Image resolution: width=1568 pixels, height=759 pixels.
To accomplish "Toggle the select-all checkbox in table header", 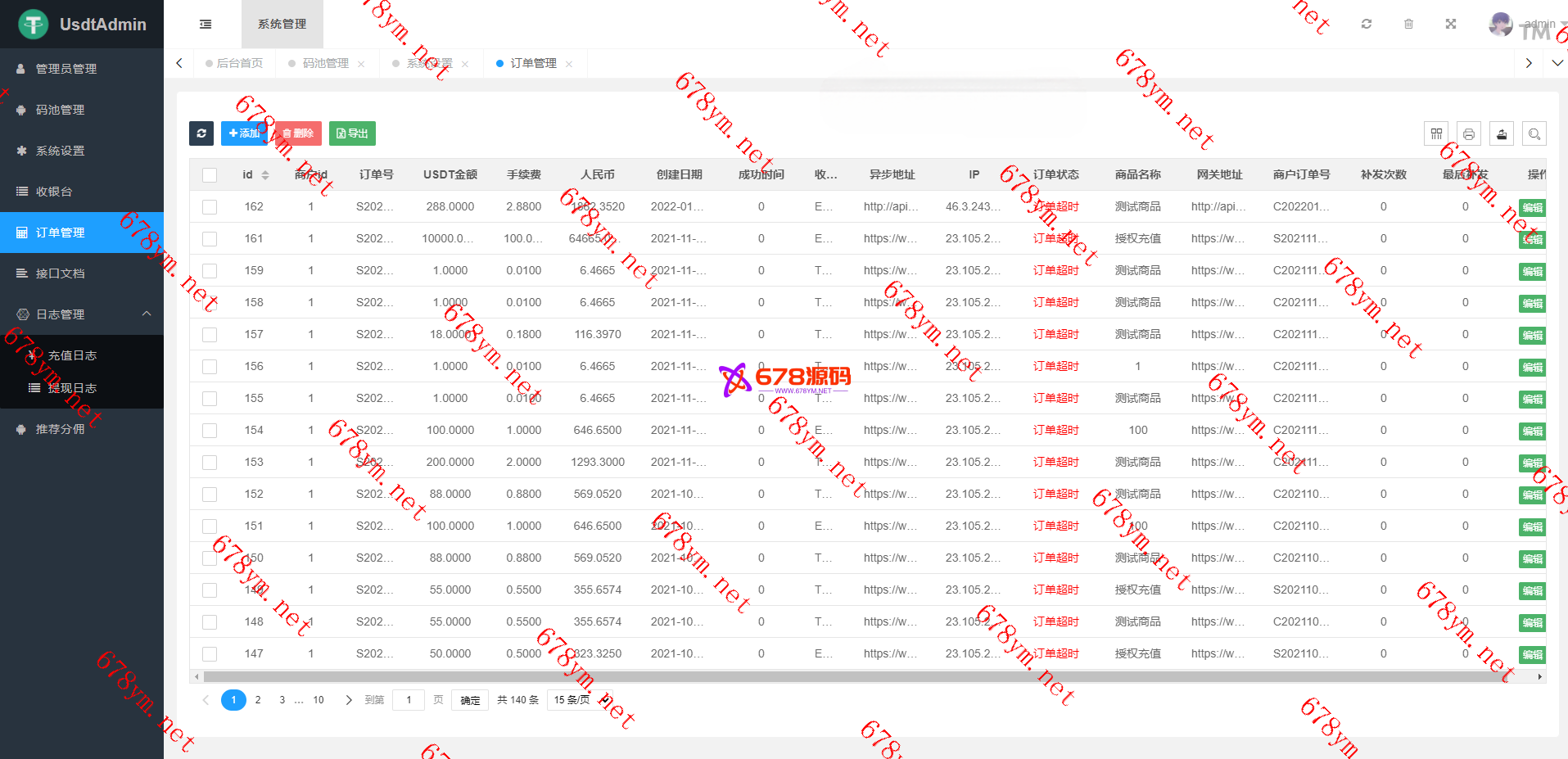I will 210,175.
